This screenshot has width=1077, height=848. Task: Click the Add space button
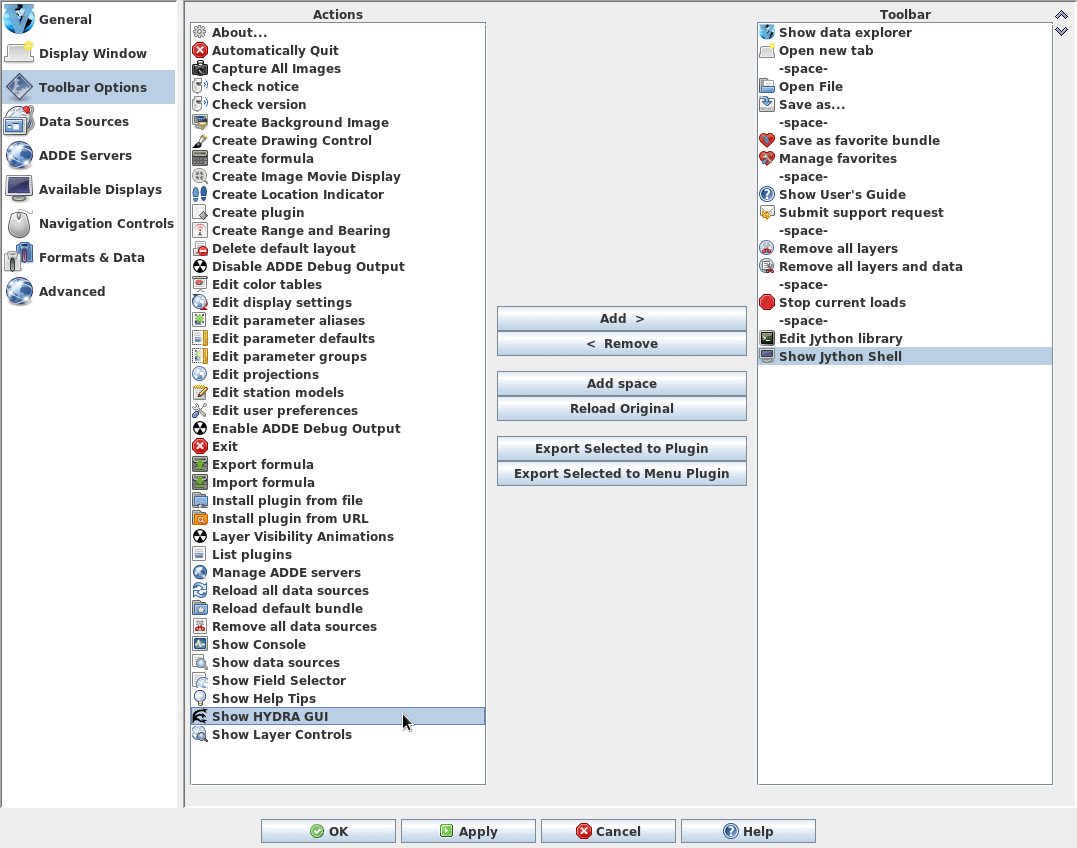pos(622,383)
